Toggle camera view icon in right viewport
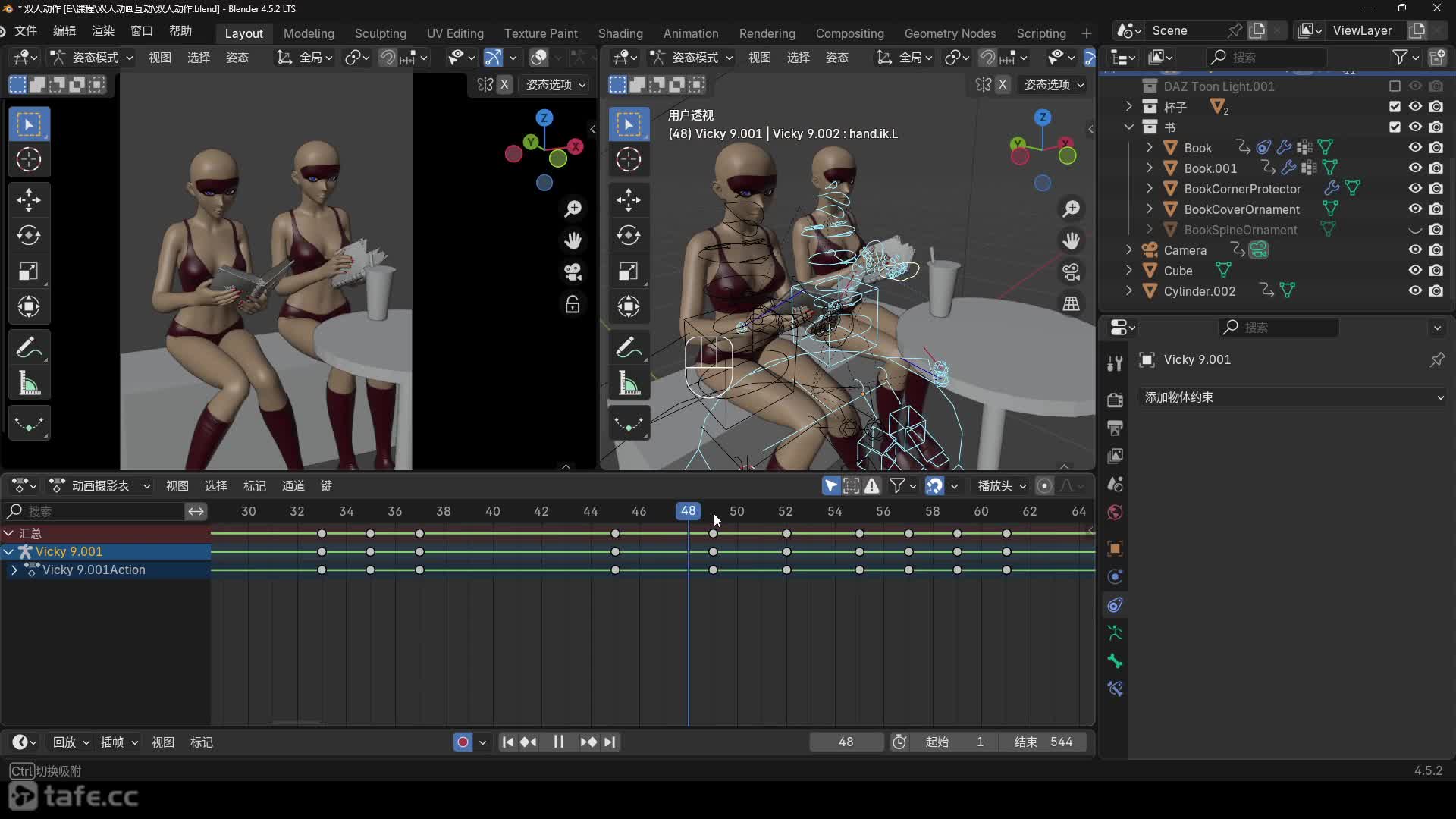Image resolution: width=1456 pixels, height=819 pixels. point(1071,272)
